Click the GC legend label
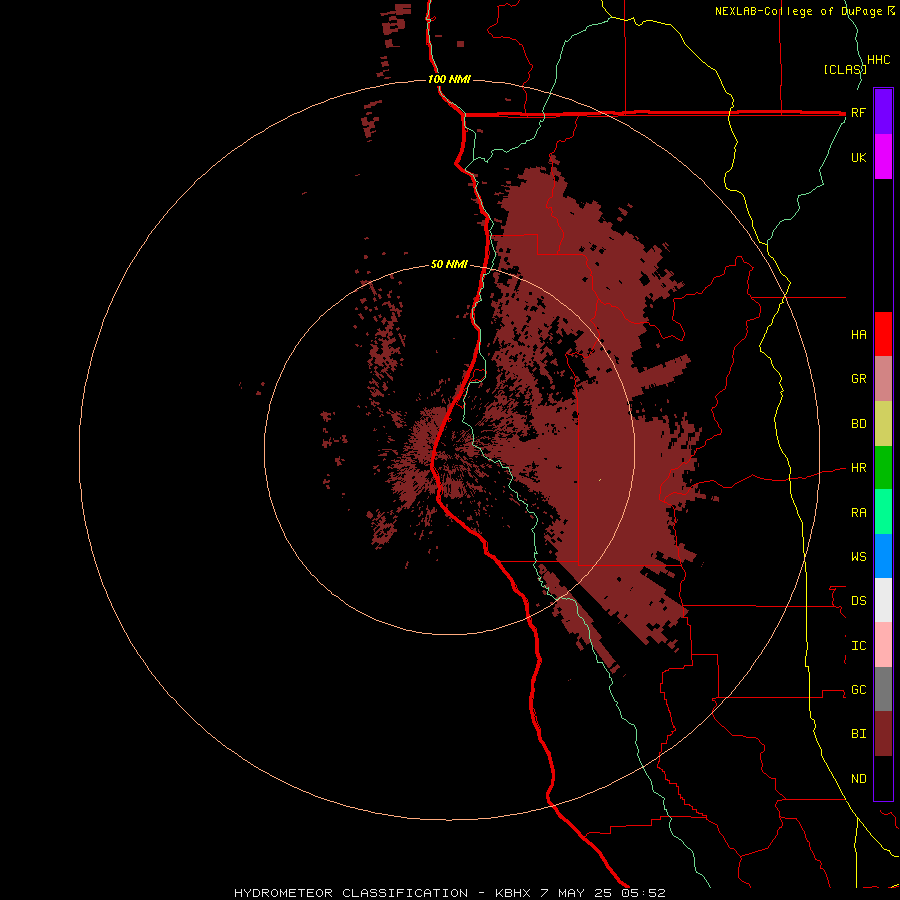Image resolution: width=900 pixels, height=900 pixels. [x=859, y=690]
